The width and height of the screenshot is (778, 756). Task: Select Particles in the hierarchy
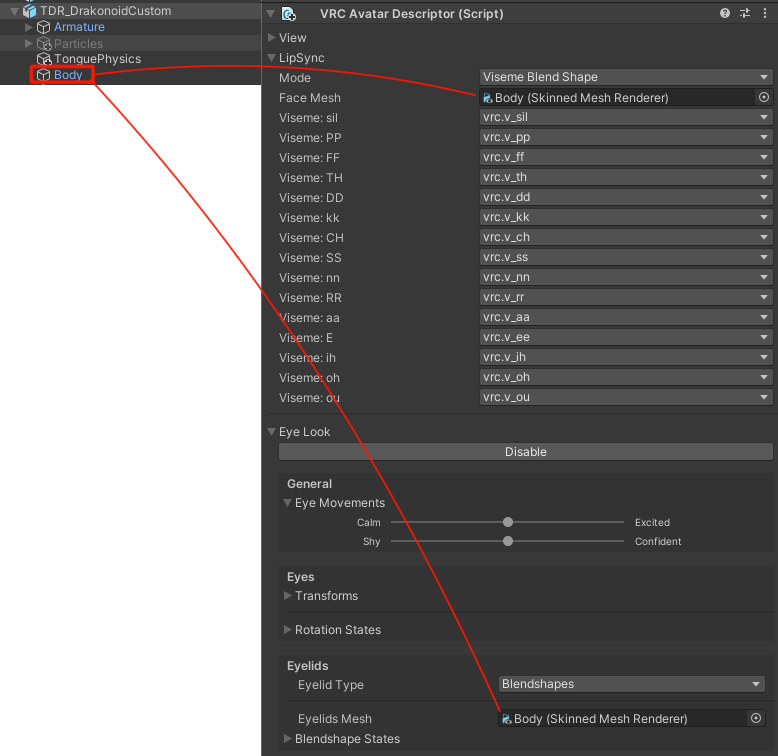tap(78, 43)
